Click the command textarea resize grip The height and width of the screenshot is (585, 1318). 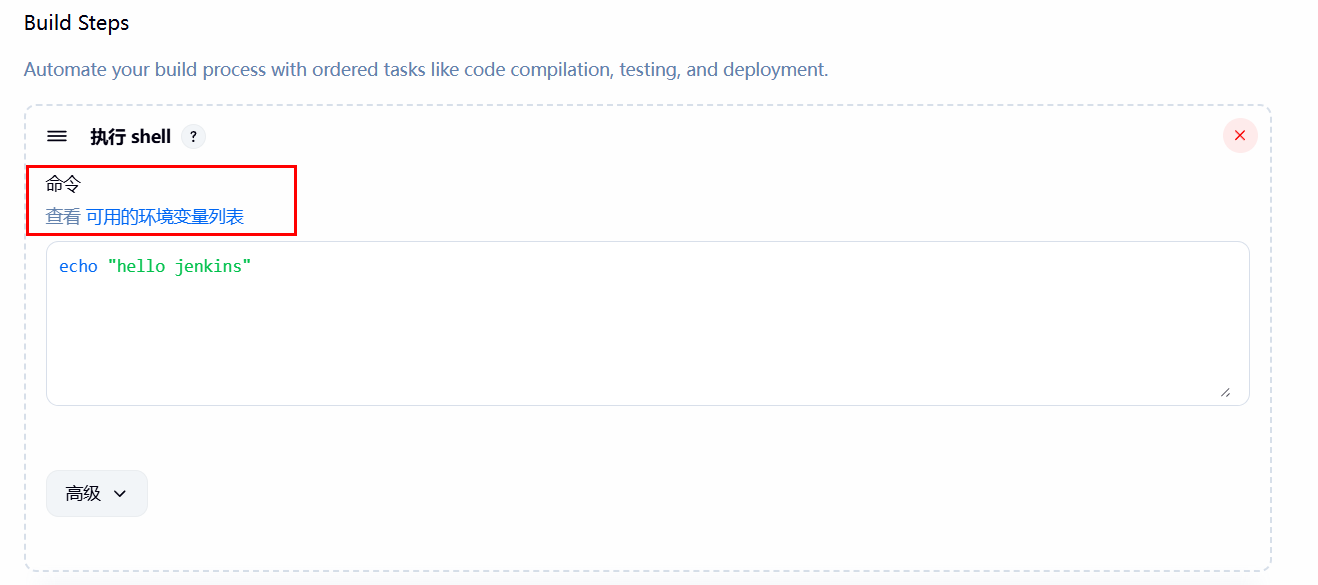(x=1225, y=392)
